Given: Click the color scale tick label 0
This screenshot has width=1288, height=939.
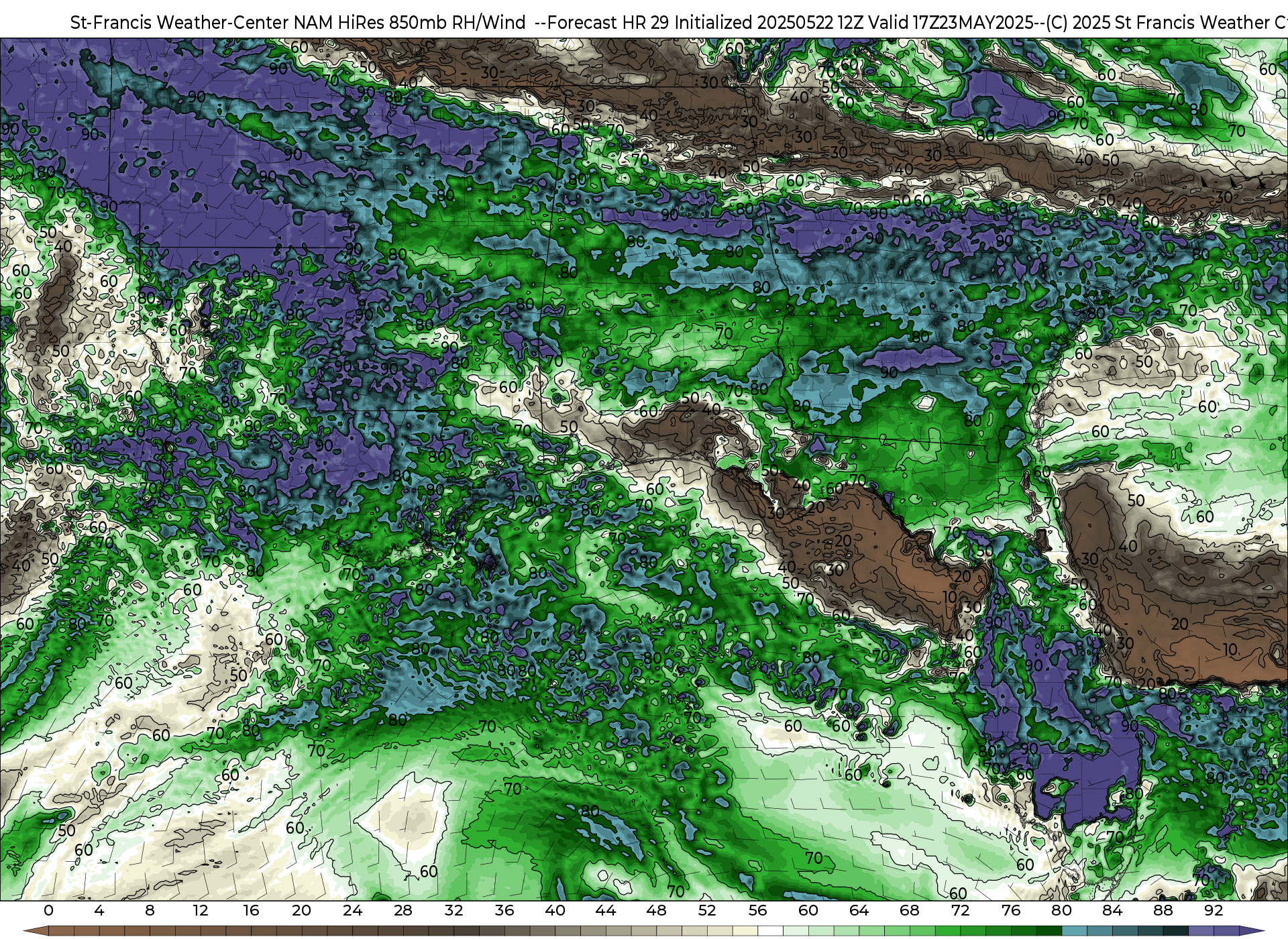Looking at the screenshot, I should (48, 911).
